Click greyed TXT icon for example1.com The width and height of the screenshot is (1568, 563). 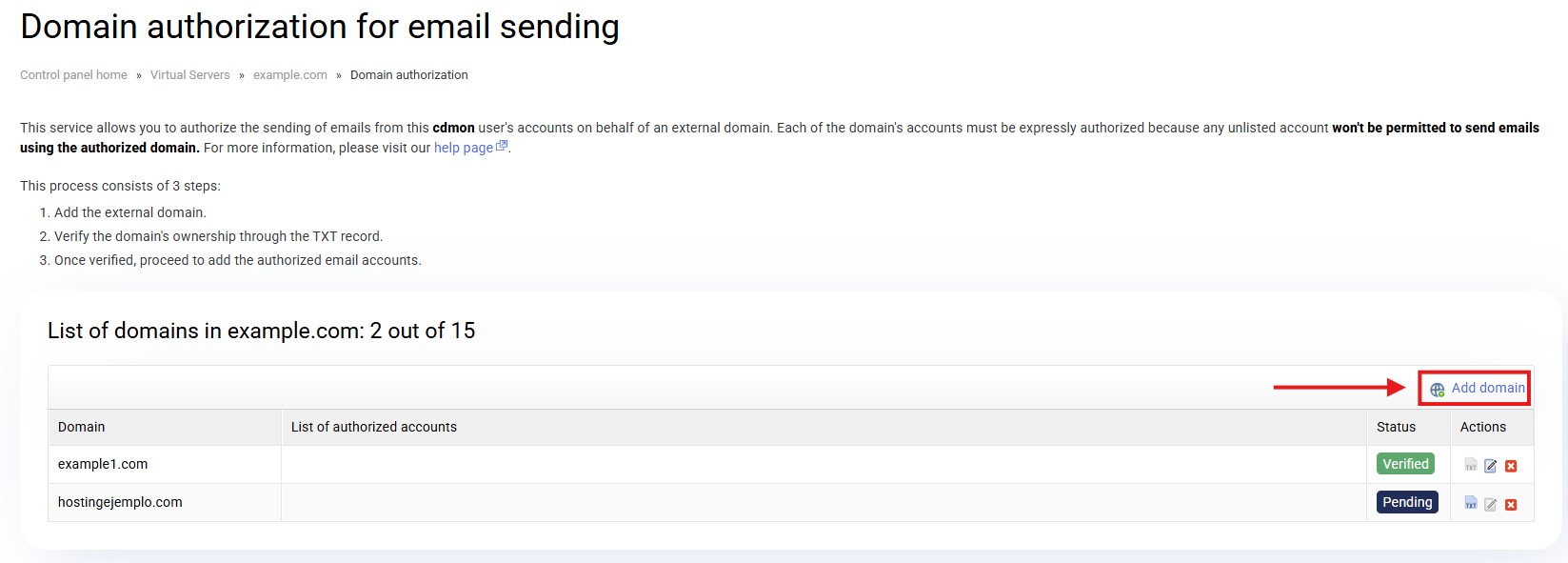coord(1471,465)
